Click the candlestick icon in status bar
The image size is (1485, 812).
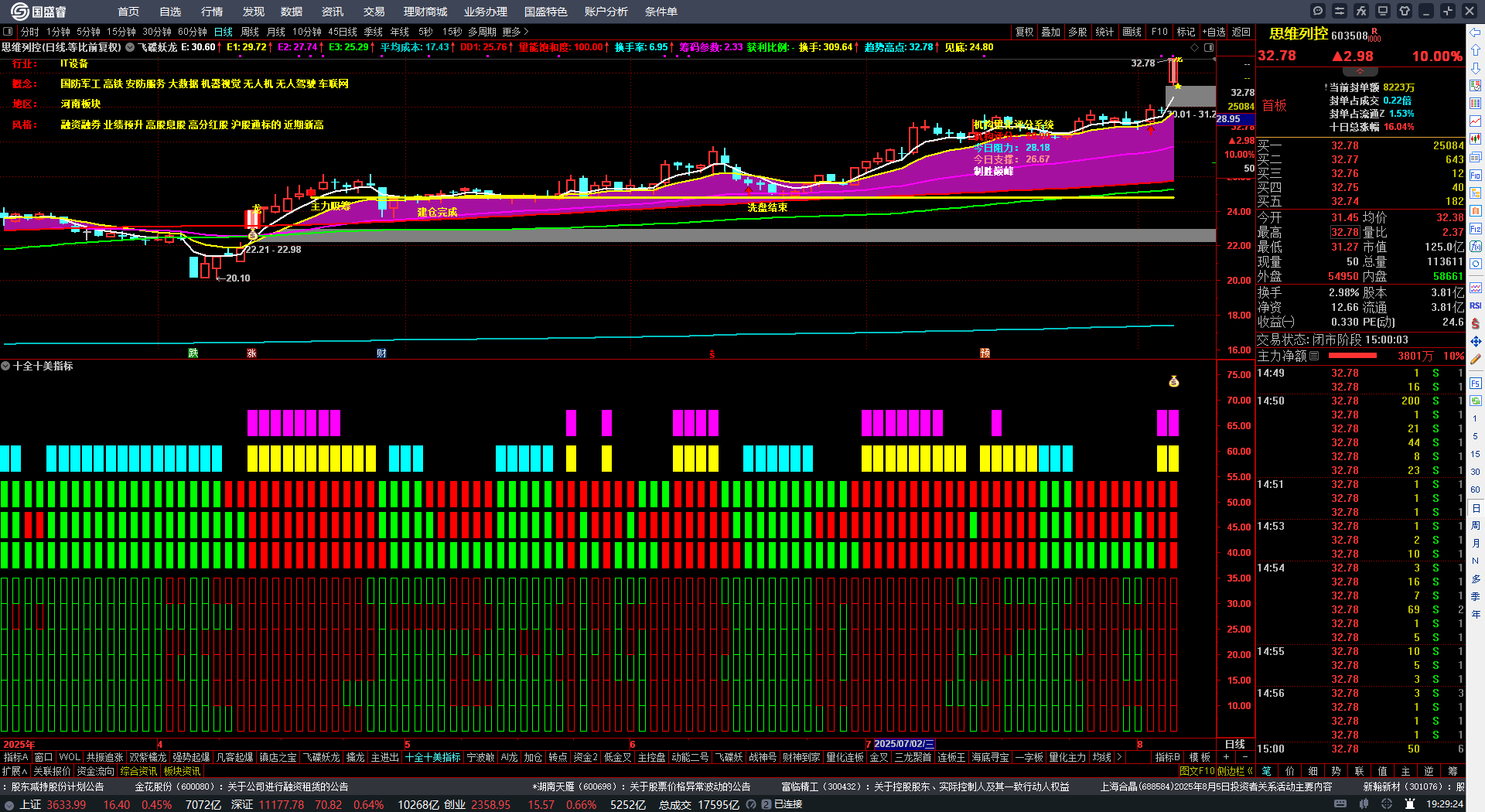click(x=1364, y=804)
